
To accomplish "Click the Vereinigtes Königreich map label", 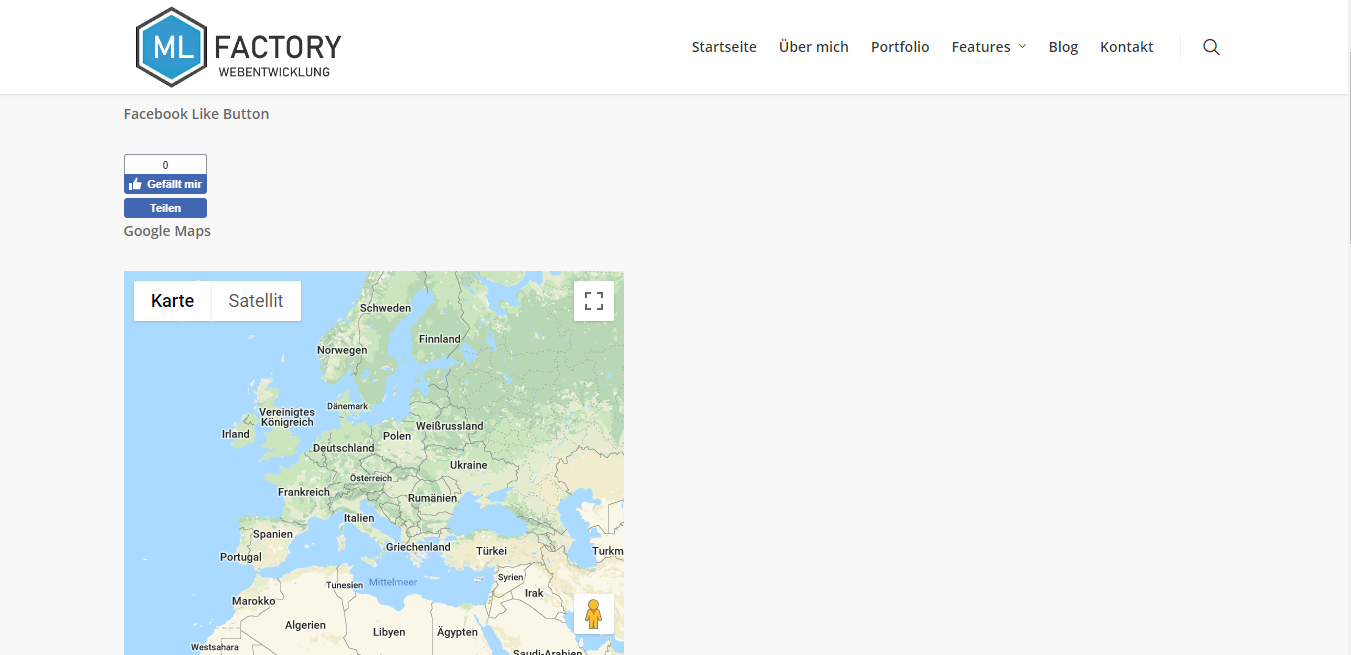I will pos(287,417).
